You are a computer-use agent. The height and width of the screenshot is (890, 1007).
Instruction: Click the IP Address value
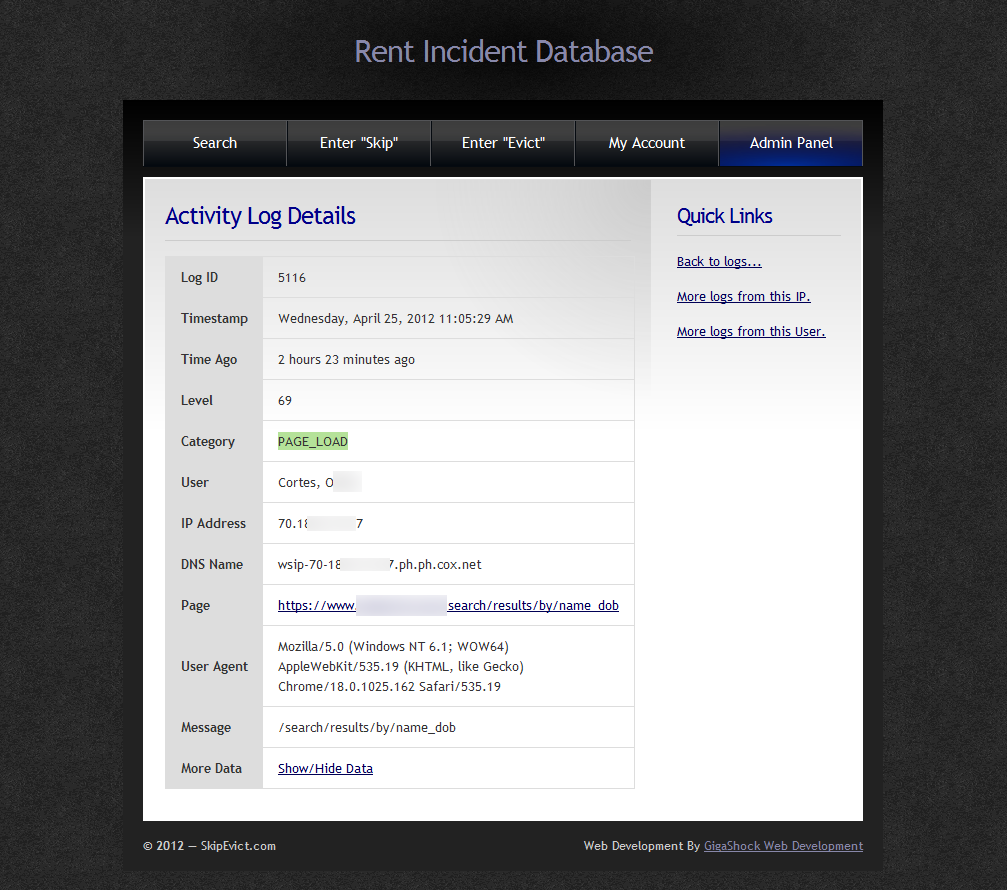pos(320,523)
